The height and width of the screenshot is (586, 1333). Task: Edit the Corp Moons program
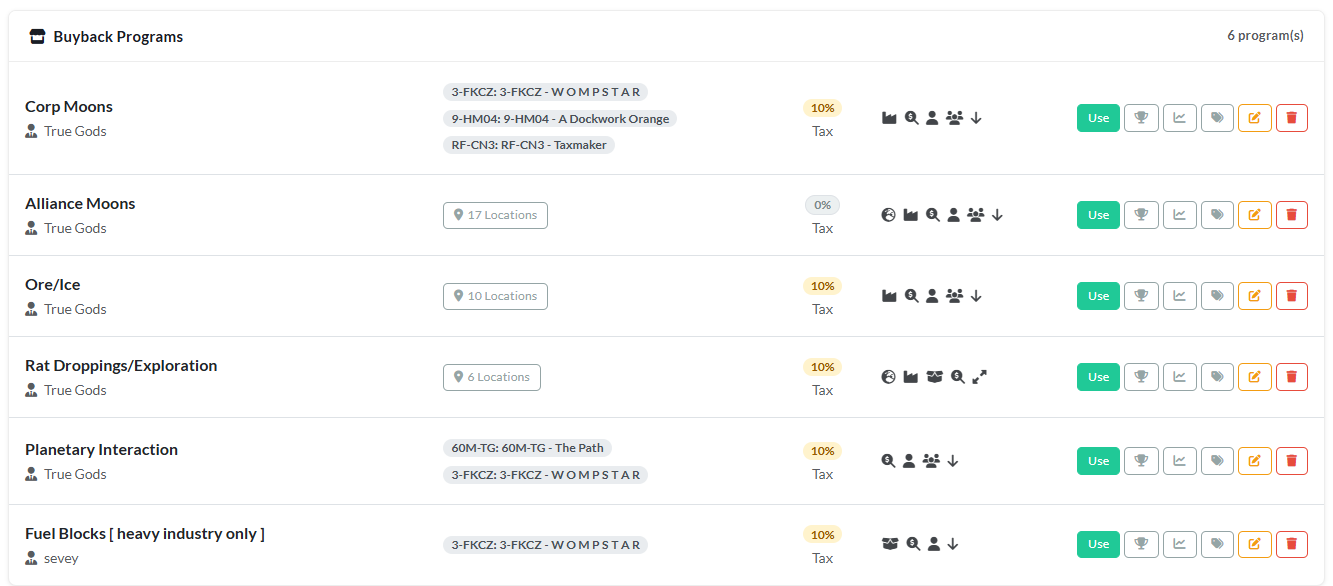pyautogui.click(x=1255, y=118)
